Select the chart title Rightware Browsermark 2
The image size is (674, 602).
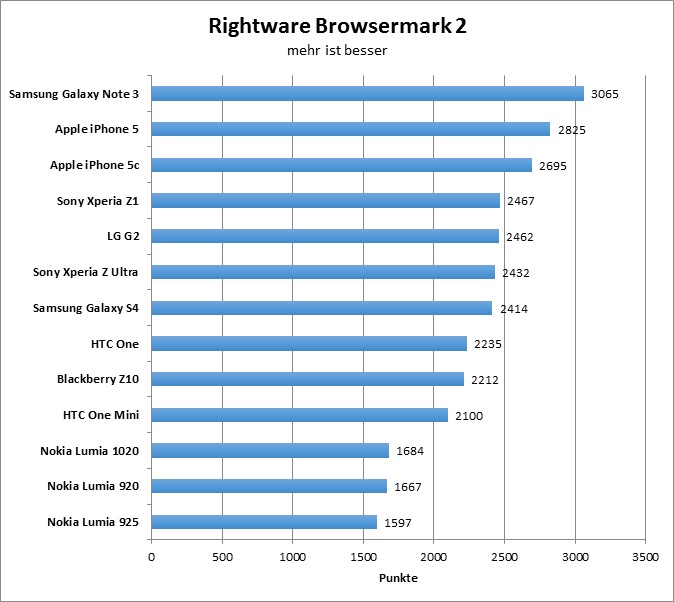point(337,26)
